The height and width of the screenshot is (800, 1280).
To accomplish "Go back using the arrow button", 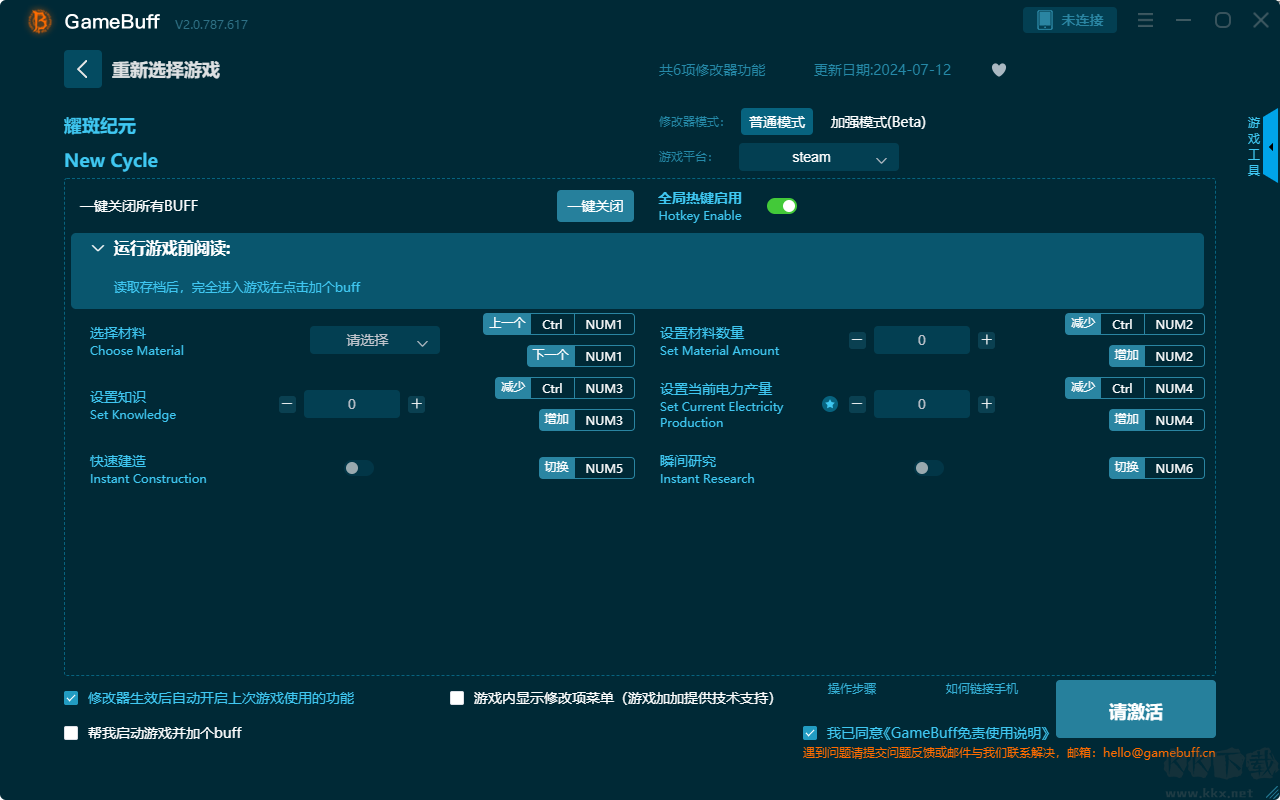I will [x=83, y=69].
